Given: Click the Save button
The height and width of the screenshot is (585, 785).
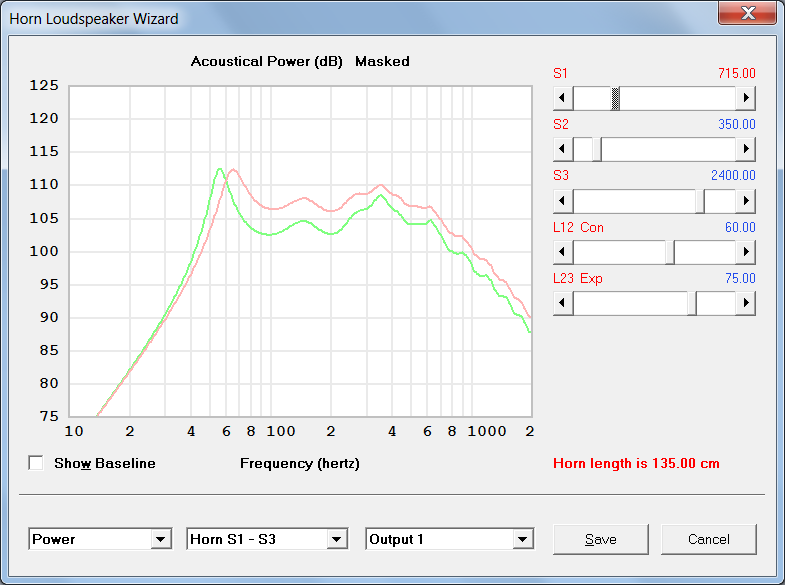Looking at the screenshot, I should coord(601,539).
